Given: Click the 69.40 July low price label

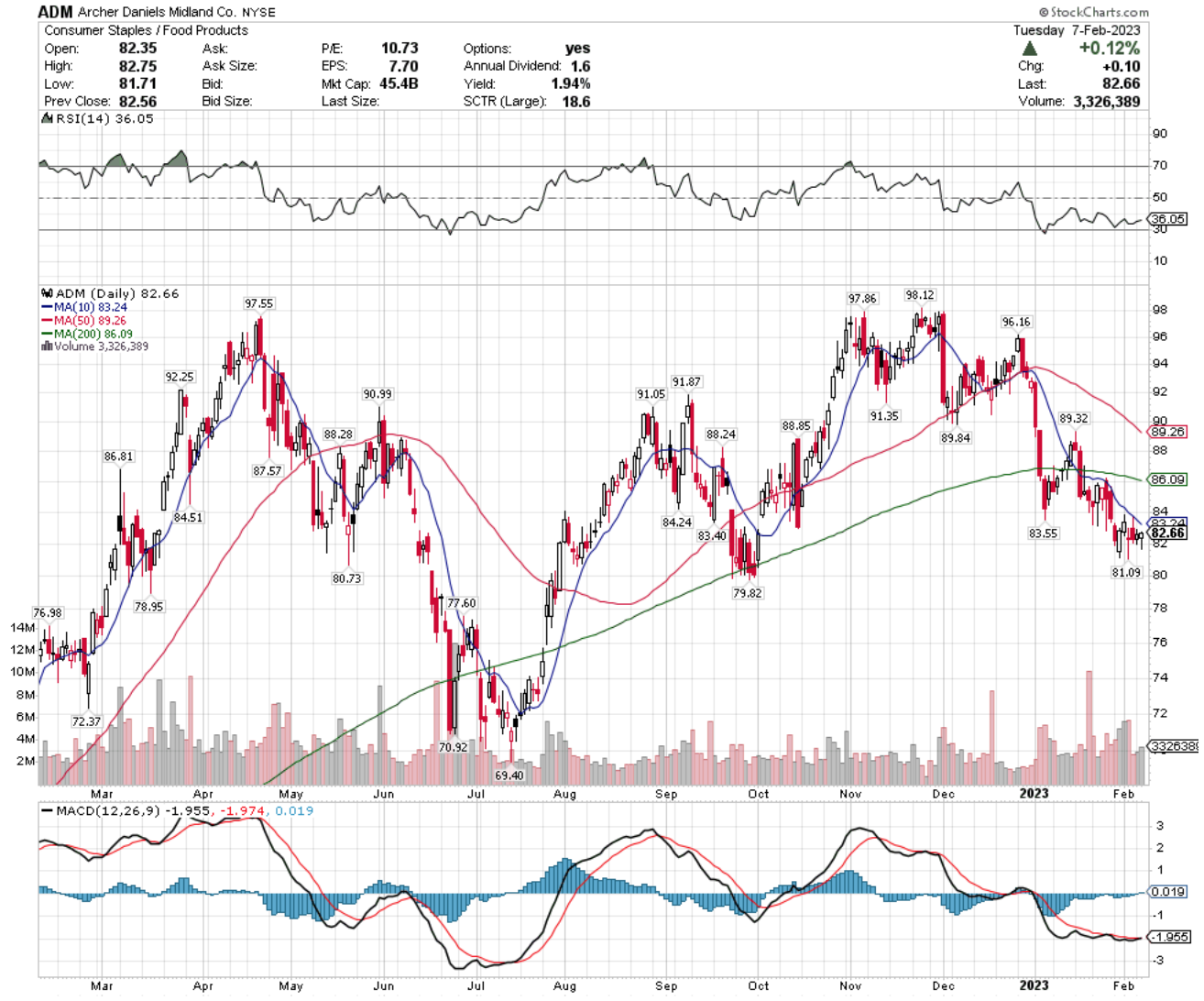Looking at the screenshot, I should pos(509,775).
